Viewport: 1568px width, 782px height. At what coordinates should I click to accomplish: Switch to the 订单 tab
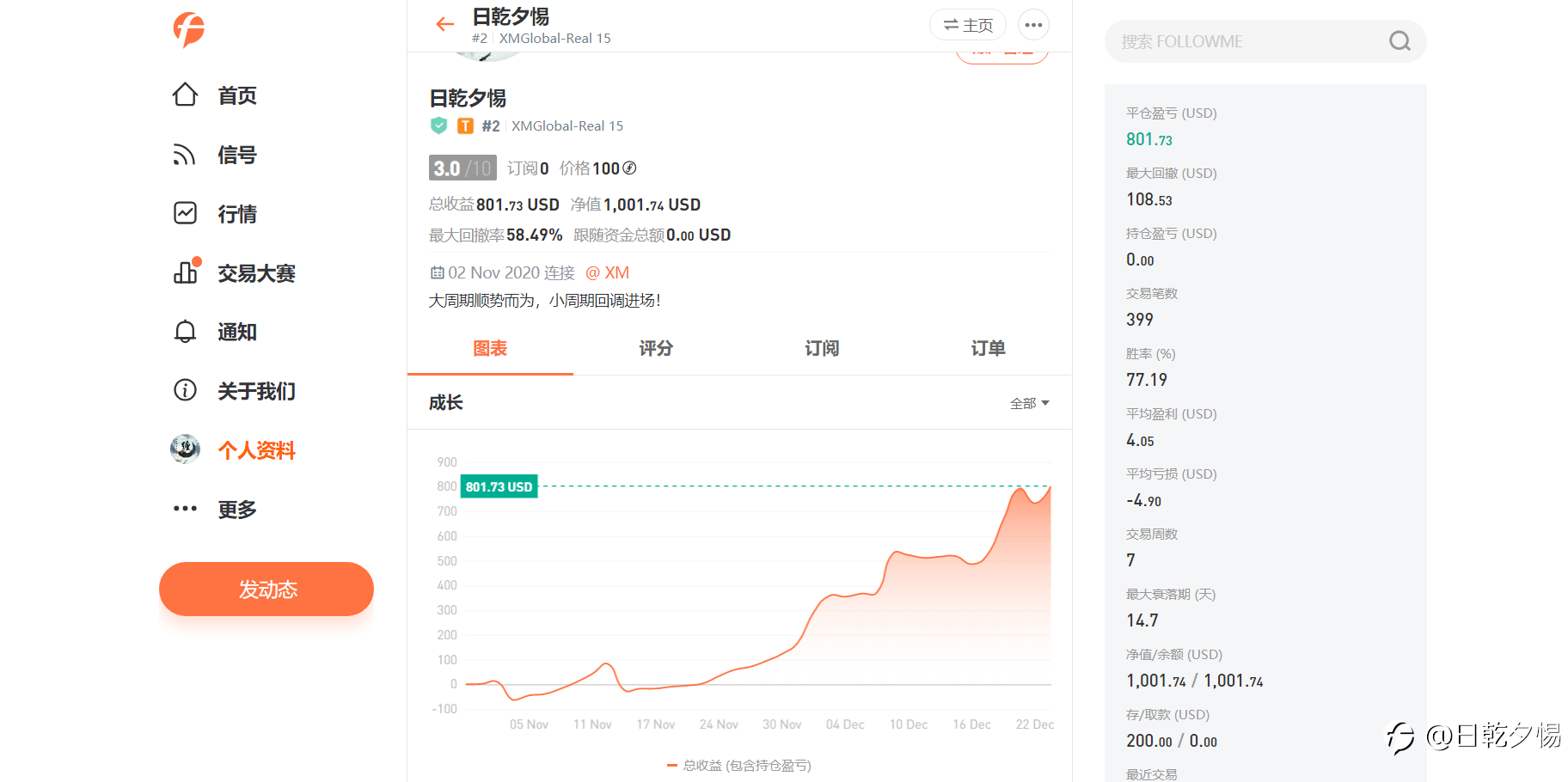click(x=988, y=348)
